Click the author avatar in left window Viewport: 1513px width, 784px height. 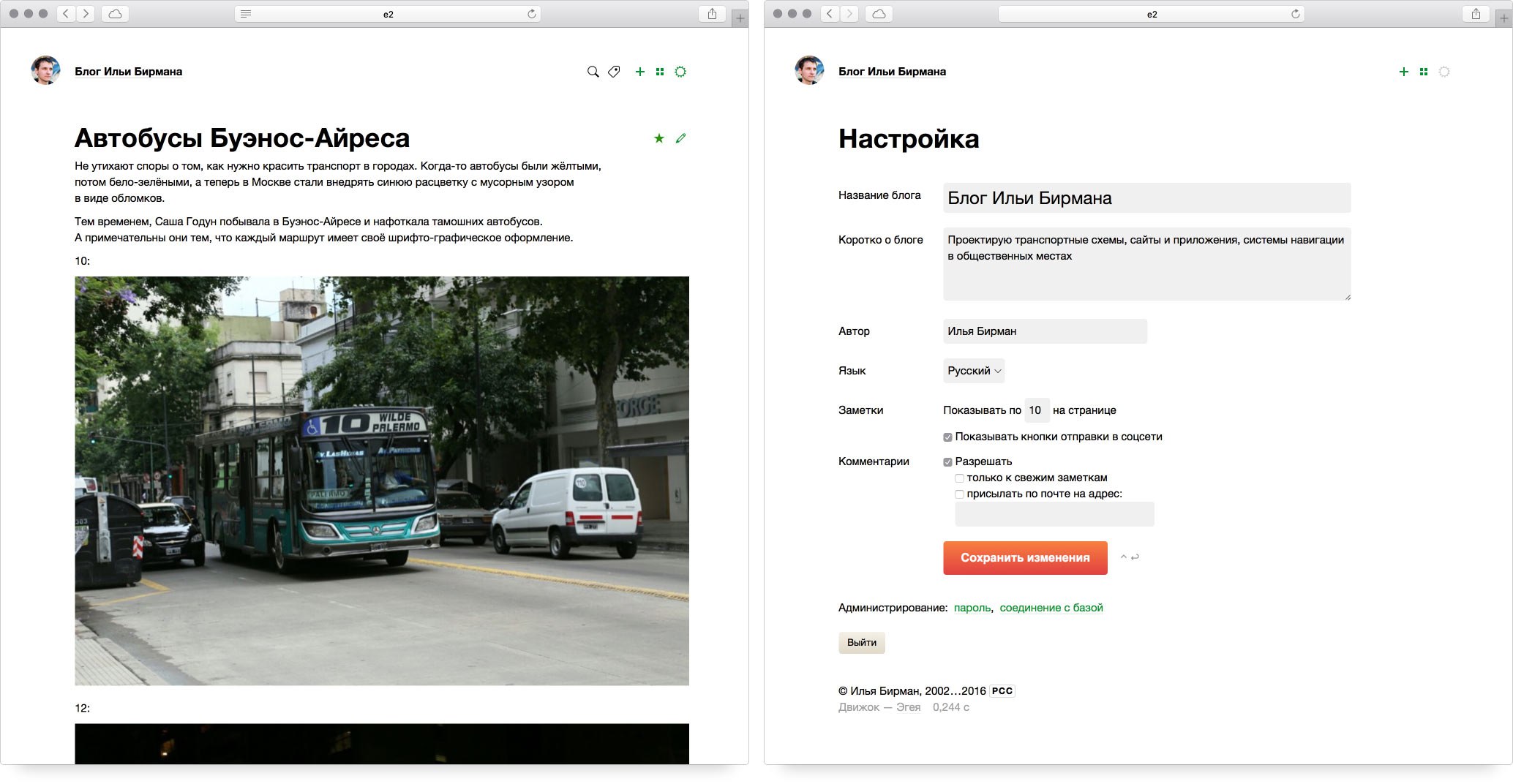click(45, 70)
